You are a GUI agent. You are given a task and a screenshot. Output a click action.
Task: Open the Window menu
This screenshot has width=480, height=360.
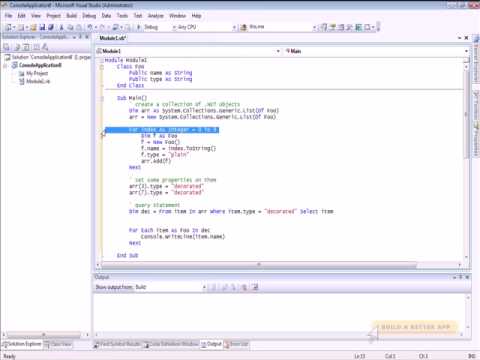click(178, 16)
